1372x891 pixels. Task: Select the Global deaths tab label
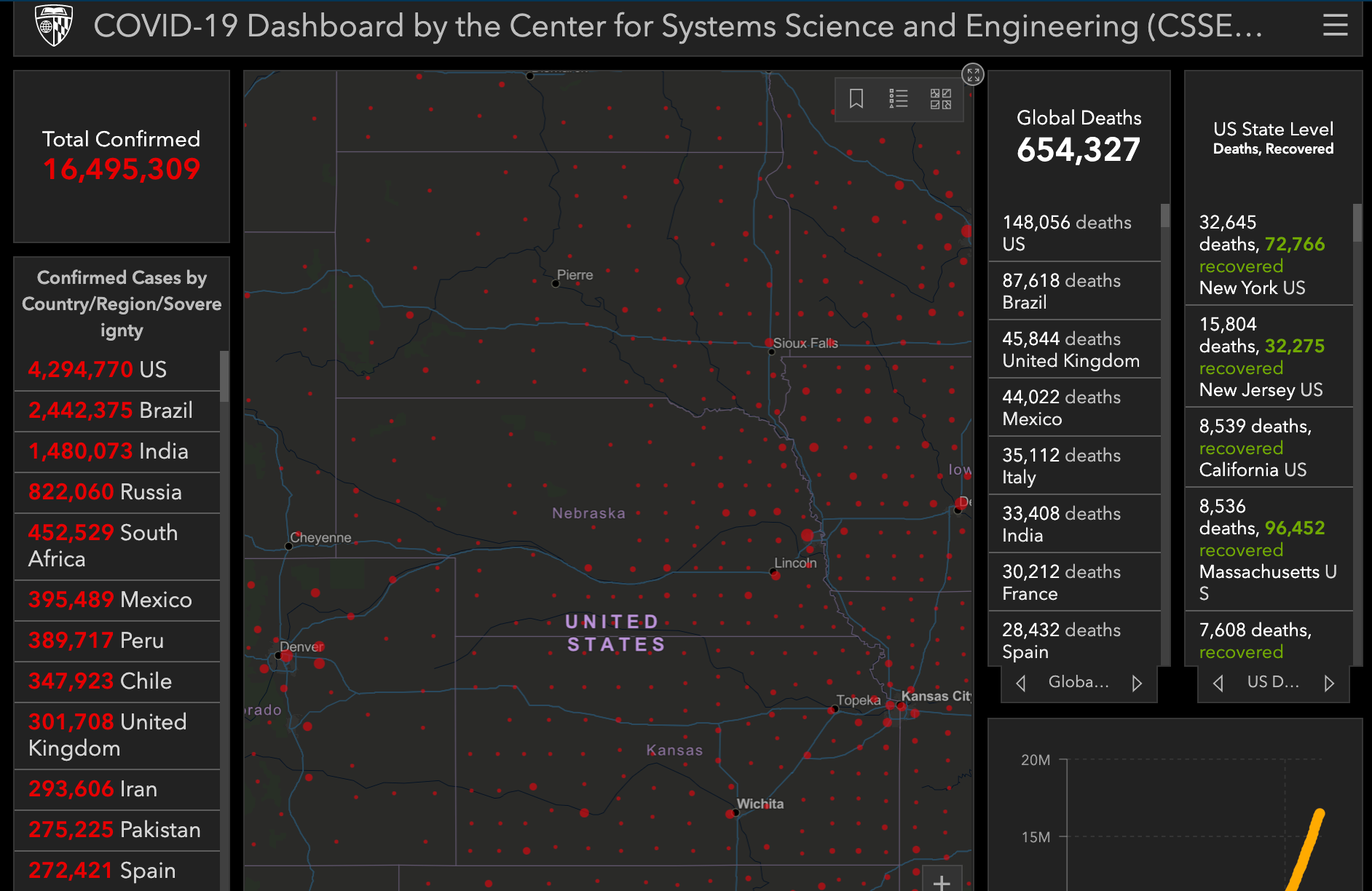pos(1079,682)
